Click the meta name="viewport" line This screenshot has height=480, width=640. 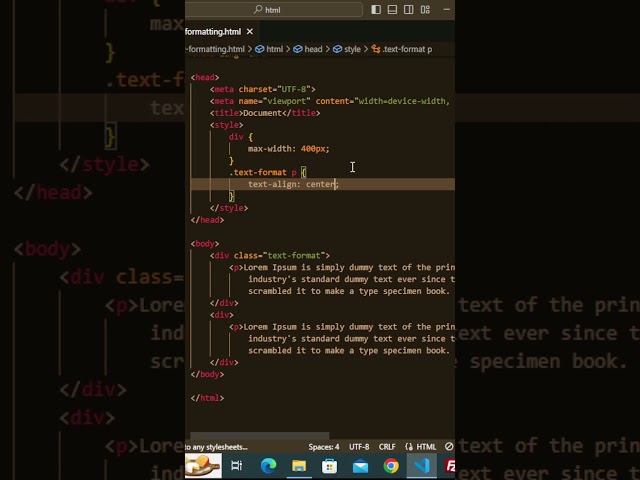click(330, 101)
